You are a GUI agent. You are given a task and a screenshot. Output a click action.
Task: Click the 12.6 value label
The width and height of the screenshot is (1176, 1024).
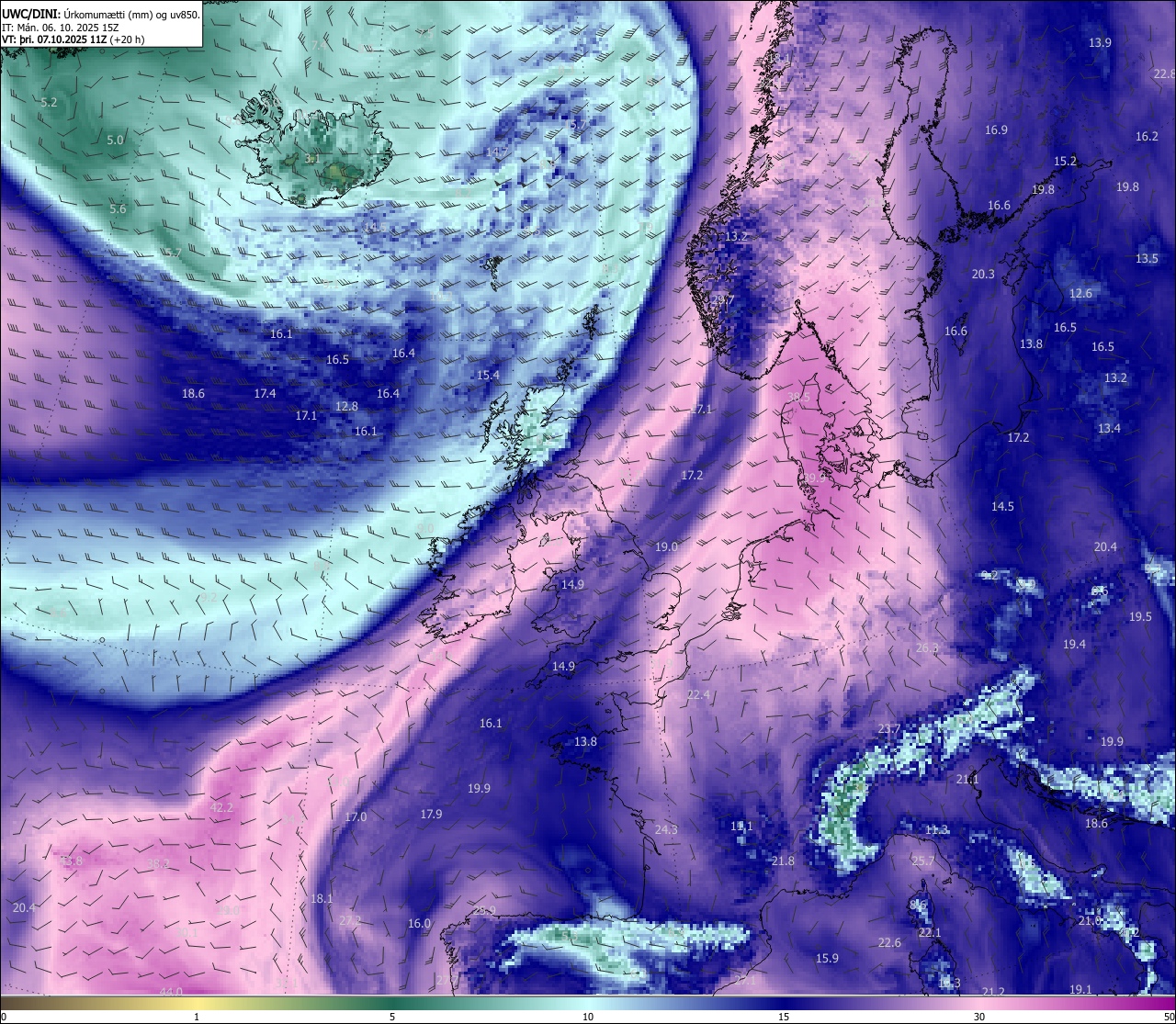click(1080, 293)
